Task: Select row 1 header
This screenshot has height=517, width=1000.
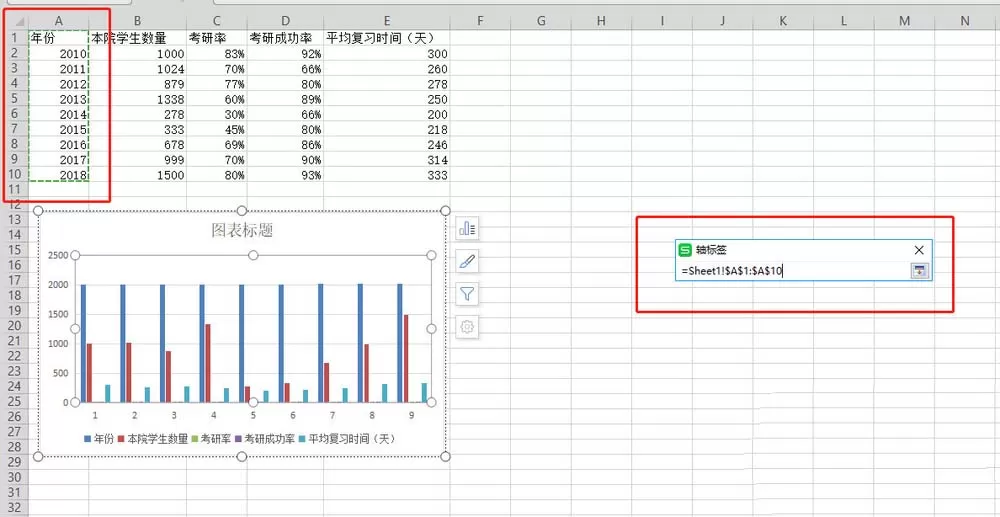Action: (x=14, y=38)
